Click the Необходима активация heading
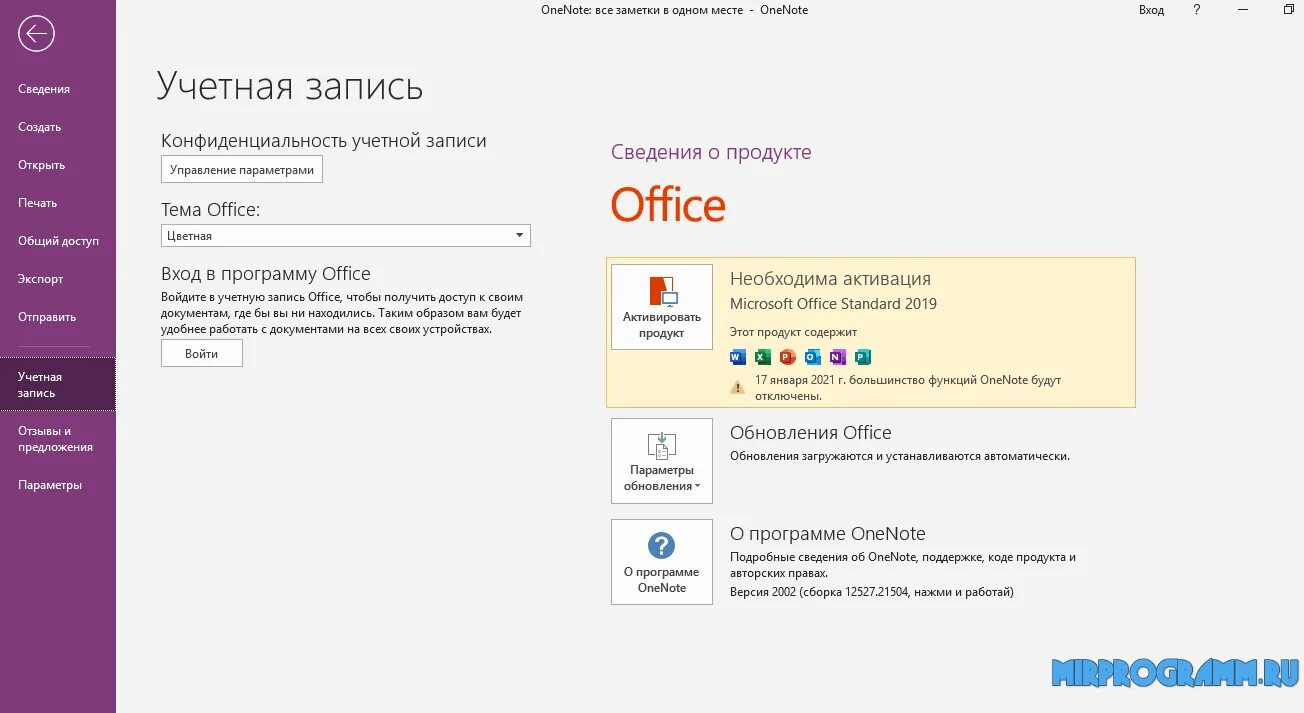The width and height of the screenshot is (1304, 713). pos(830,279)
